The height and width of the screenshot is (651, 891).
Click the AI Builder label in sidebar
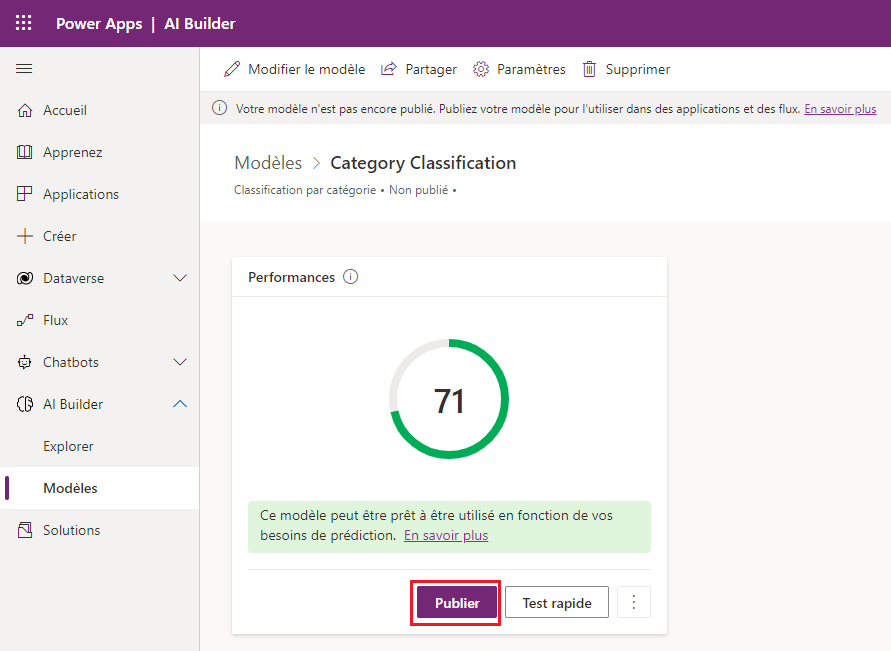coord(73,404)
